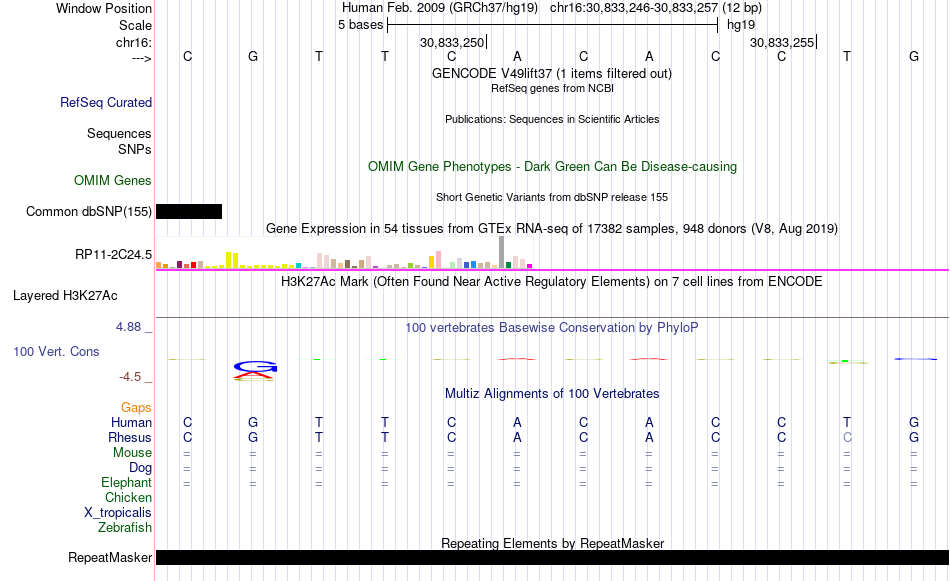950x581 pixels.
Task: Click the RepeatMasker track label
Action: pos(110,557)
